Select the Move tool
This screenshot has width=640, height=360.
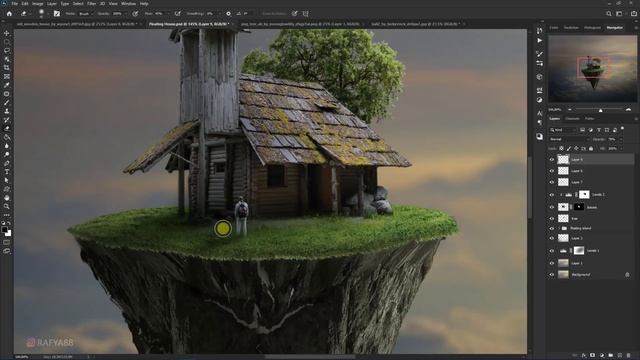click(x=7, y=33)
